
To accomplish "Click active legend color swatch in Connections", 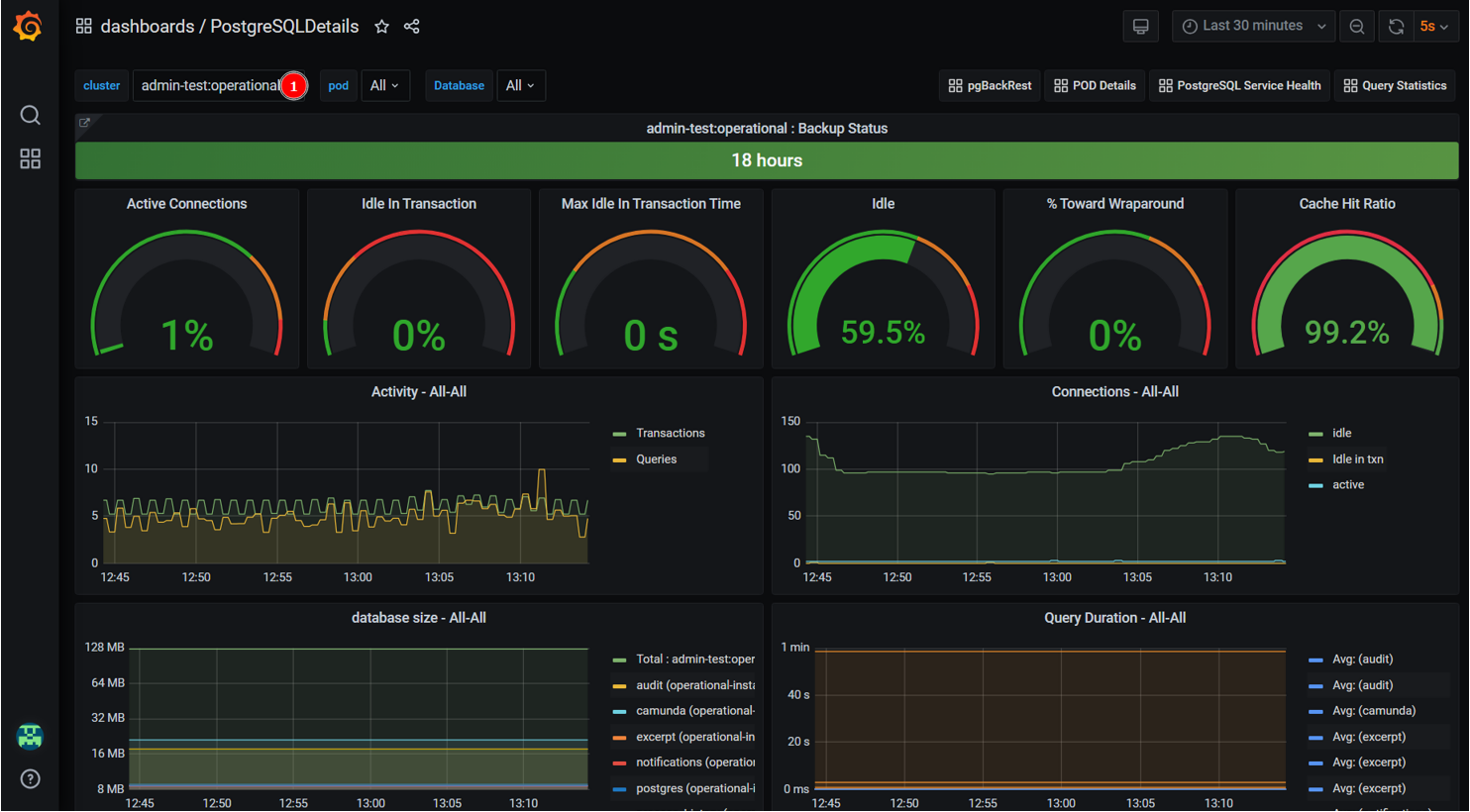I will [1315, 485].
